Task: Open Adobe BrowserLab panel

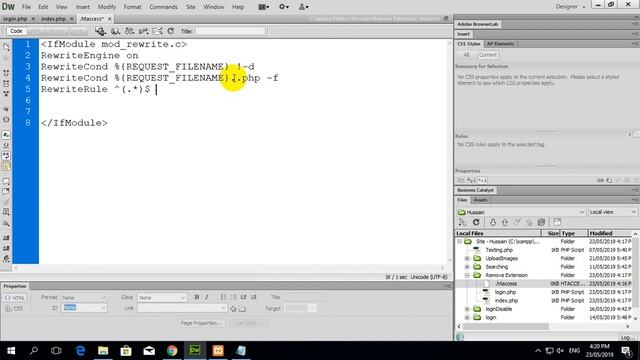Action: 477,24
